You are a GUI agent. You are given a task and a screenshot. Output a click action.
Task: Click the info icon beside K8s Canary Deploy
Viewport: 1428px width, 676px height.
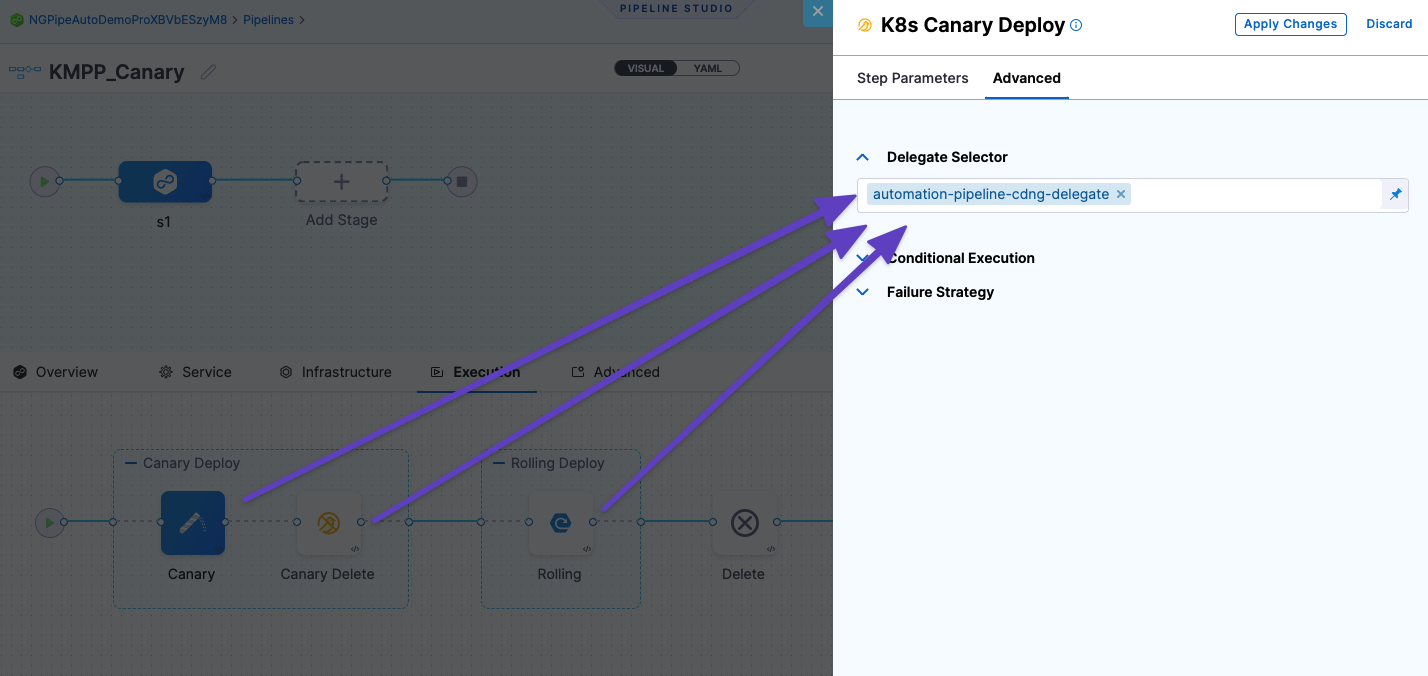[1076, 26]
